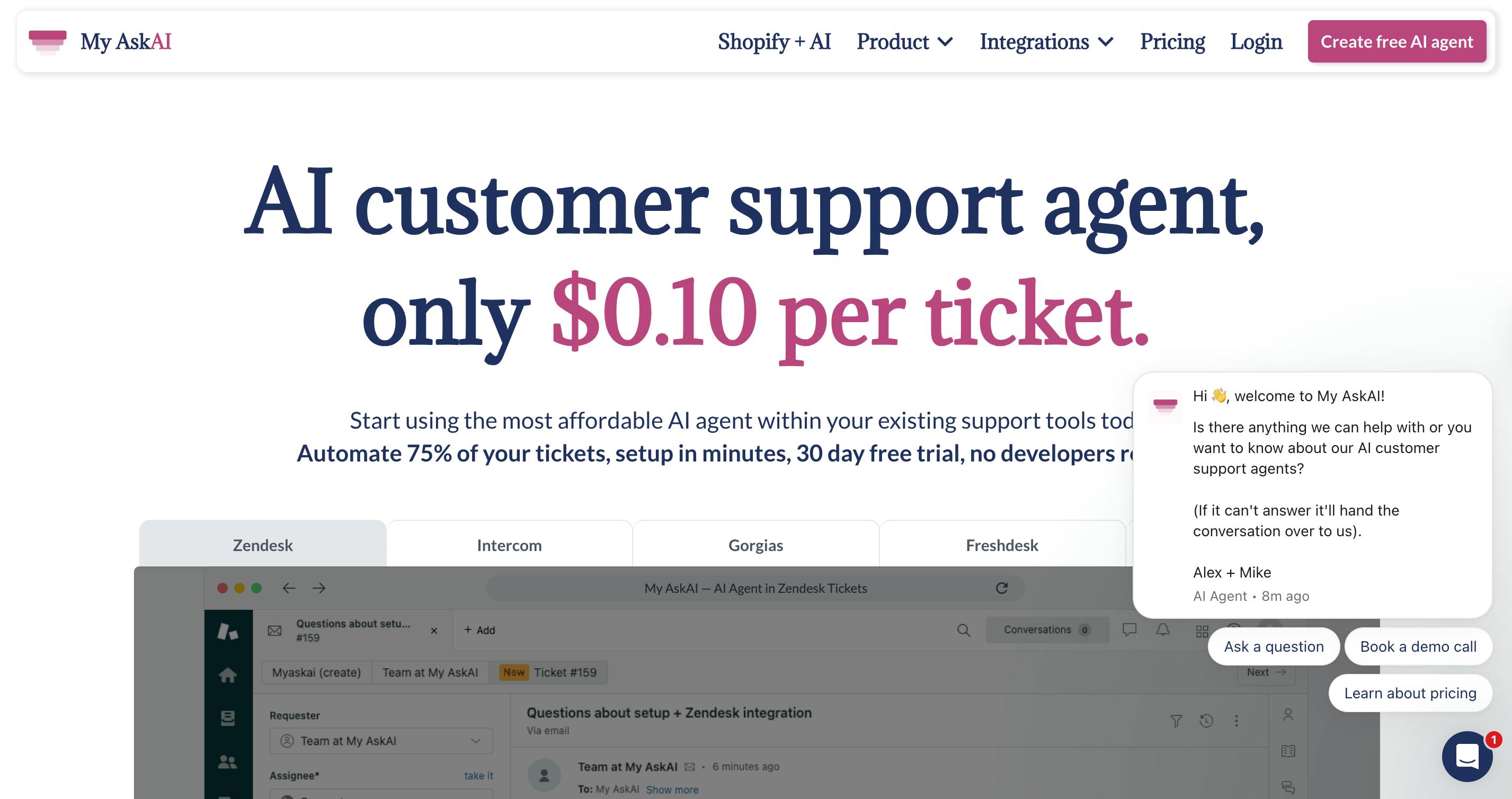1512x799 pixels.
Task: Open the Requester dropdown
Action: pyautogui.click(x=381, y=741)
